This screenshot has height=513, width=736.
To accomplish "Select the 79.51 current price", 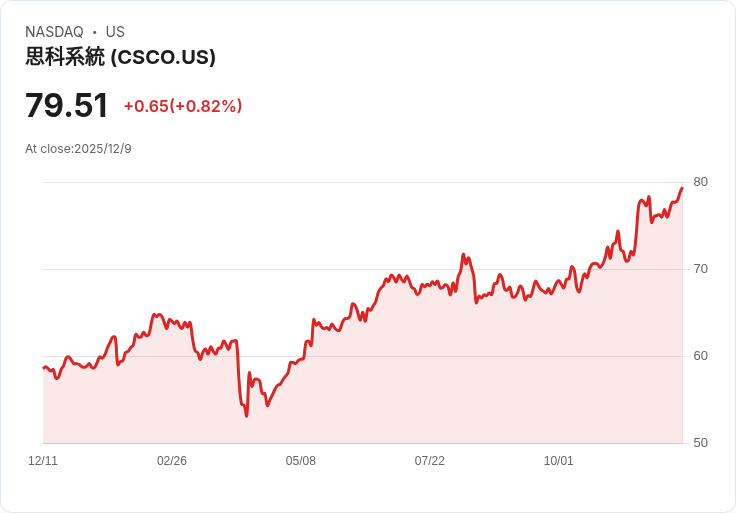I will [x=67, y=105].
